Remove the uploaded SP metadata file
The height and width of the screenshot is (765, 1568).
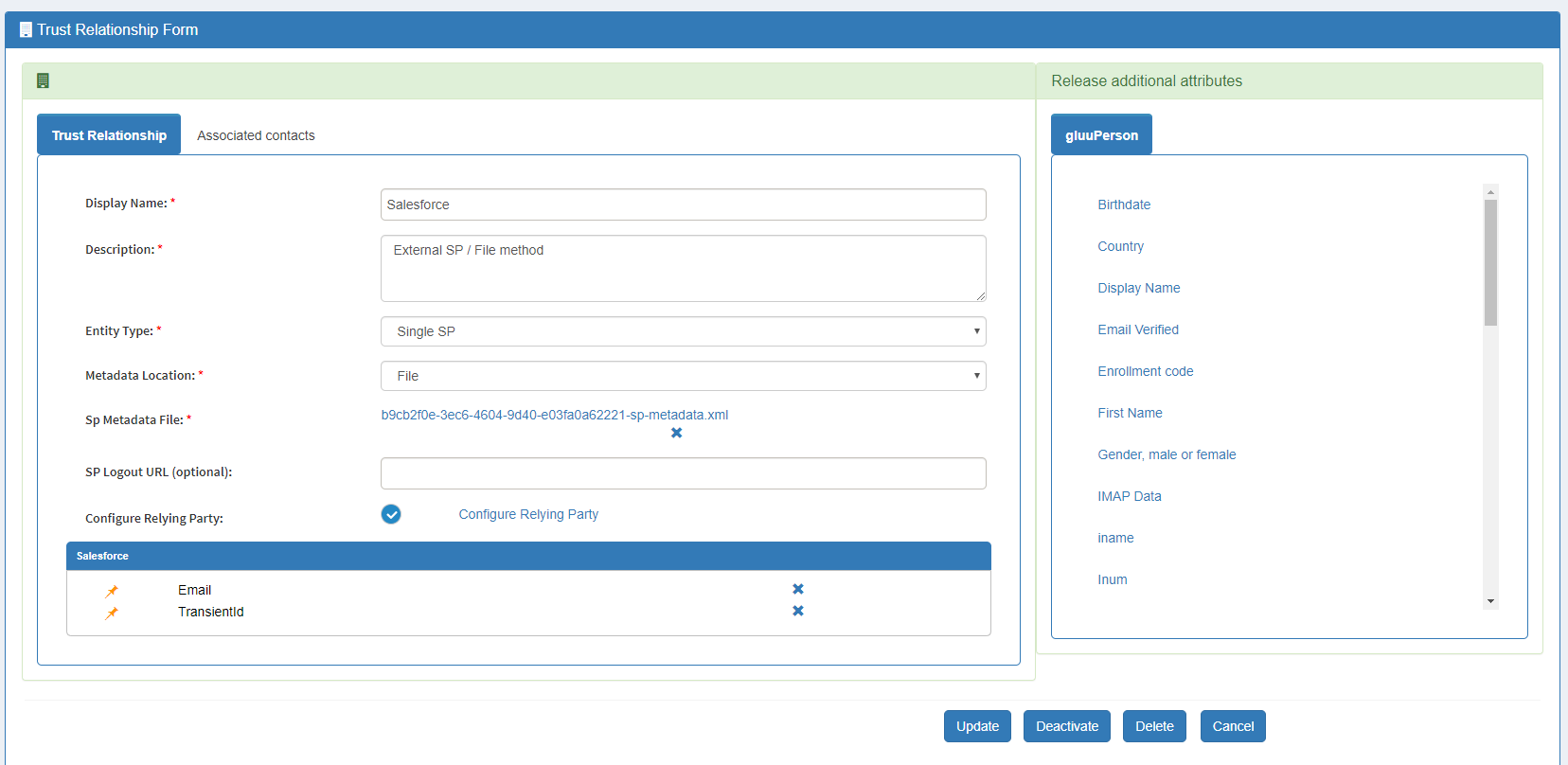(x=676, y=433)
